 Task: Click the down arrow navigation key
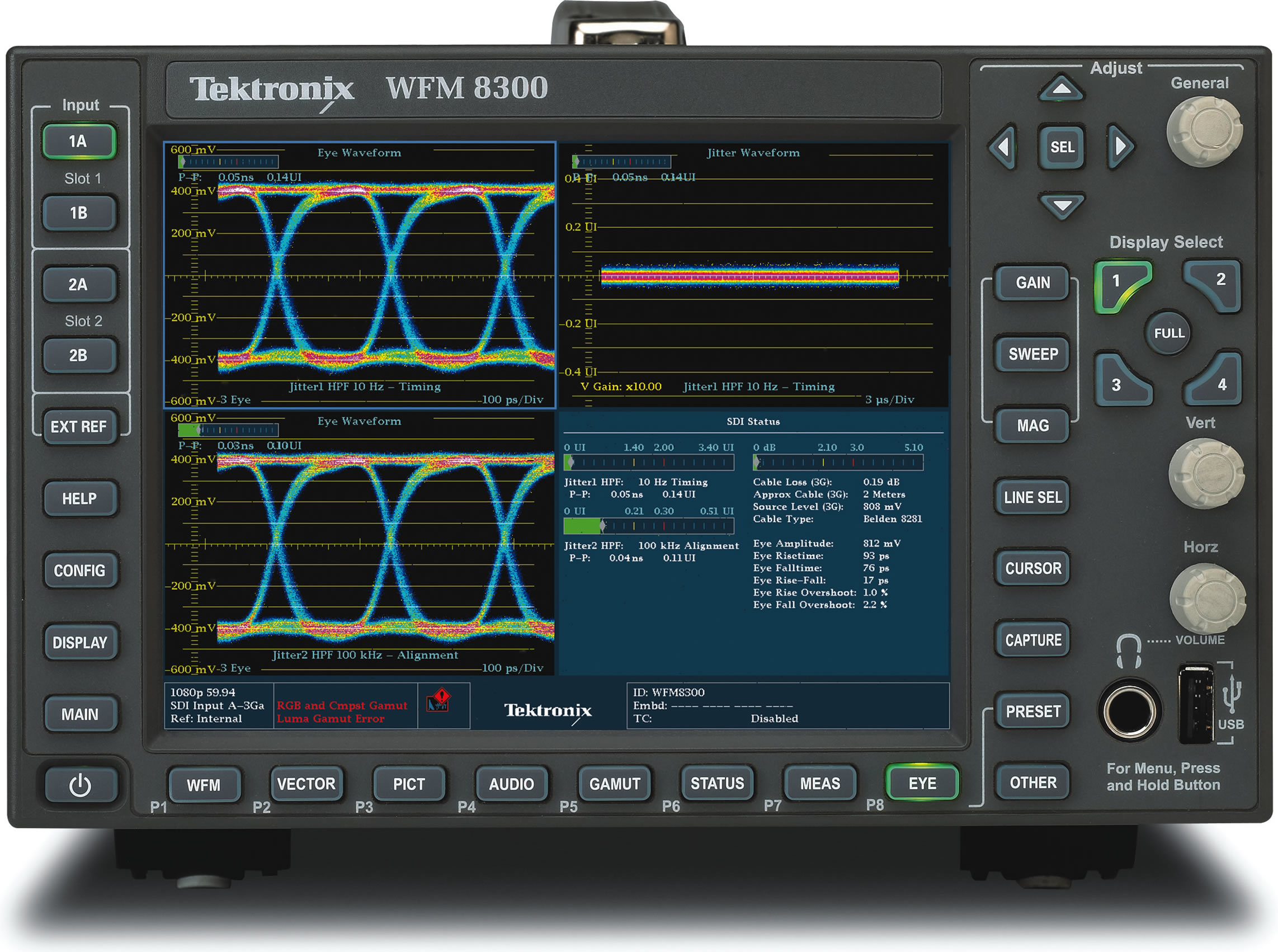(x=1062, y=206)
